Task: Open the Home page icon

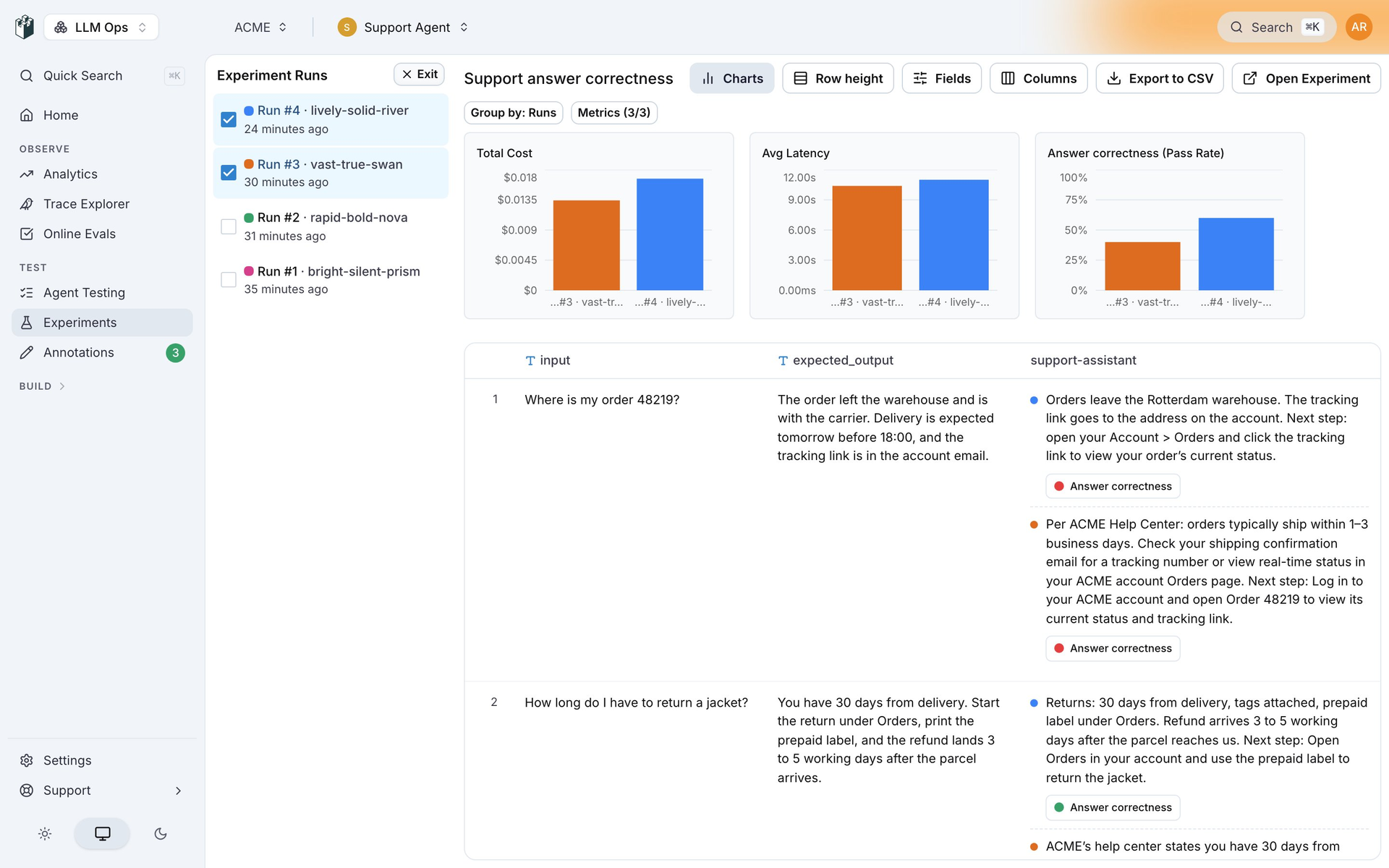Action: pyautogui.click(x=27, y=115)
